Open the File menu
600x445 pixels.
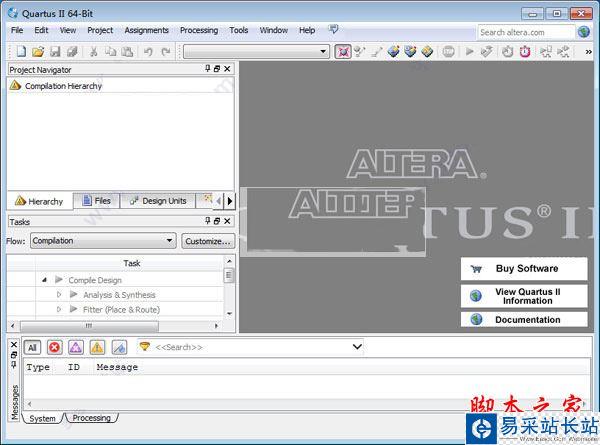click(17, 30)
